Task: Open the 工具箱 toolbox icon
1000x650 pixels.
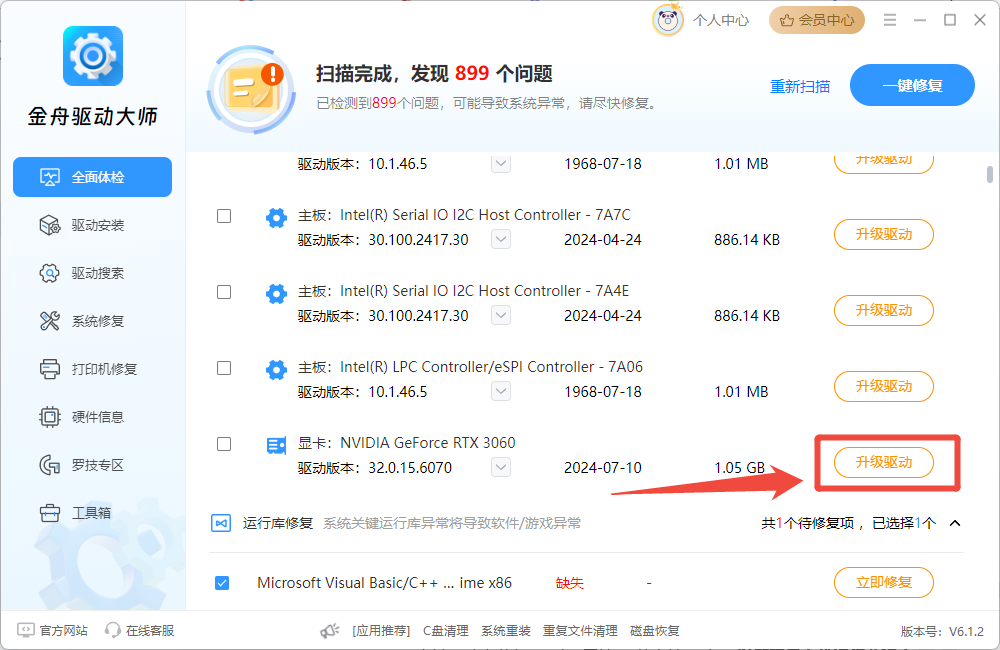Action: point(50,512)
